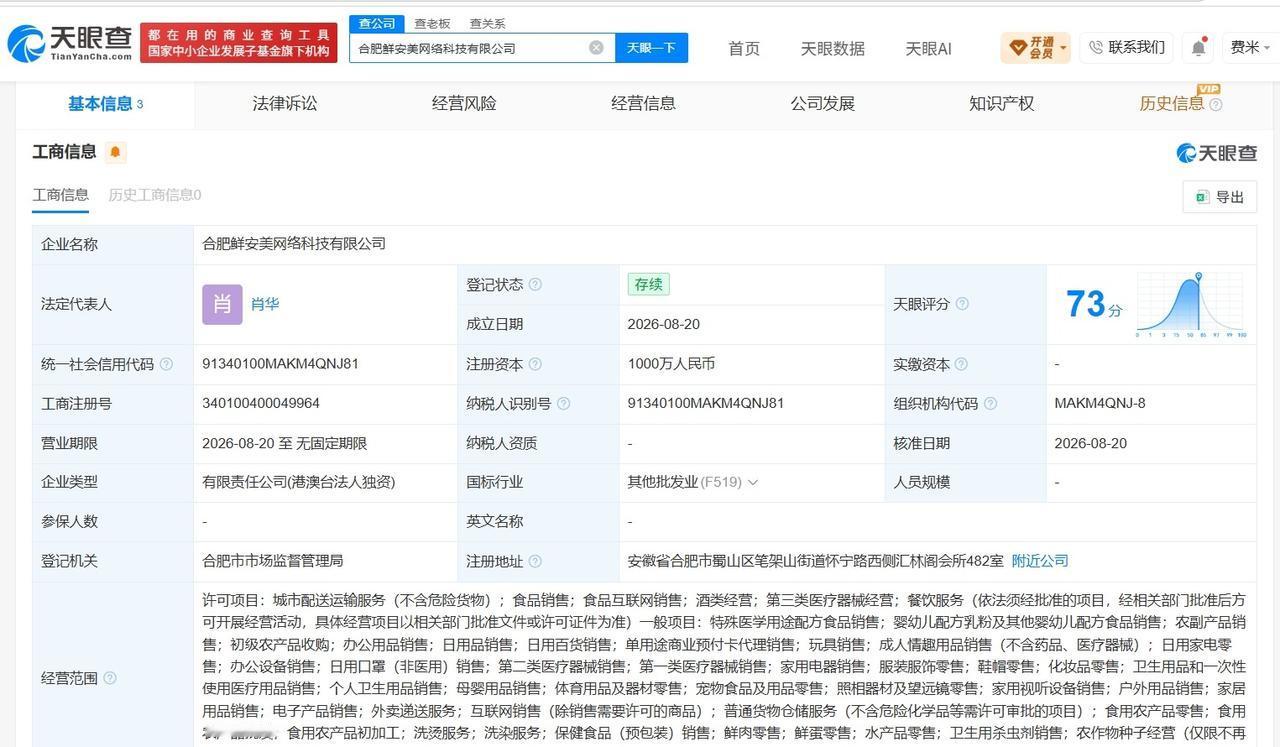
Task: Expand 其他批发业 (F519) industry chevron
Action: (753, 482)
